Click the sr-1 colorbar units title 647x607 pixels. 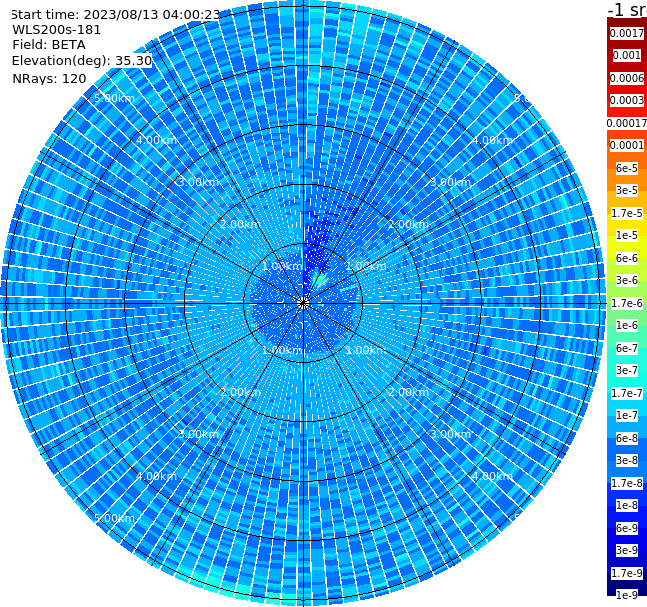[x=627, y=9]
